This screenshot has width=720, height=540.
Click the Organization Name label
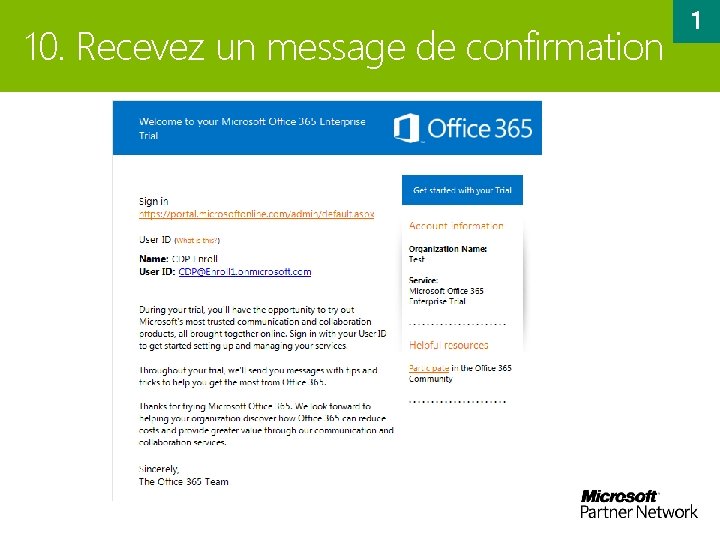click(x=448, y=248)
